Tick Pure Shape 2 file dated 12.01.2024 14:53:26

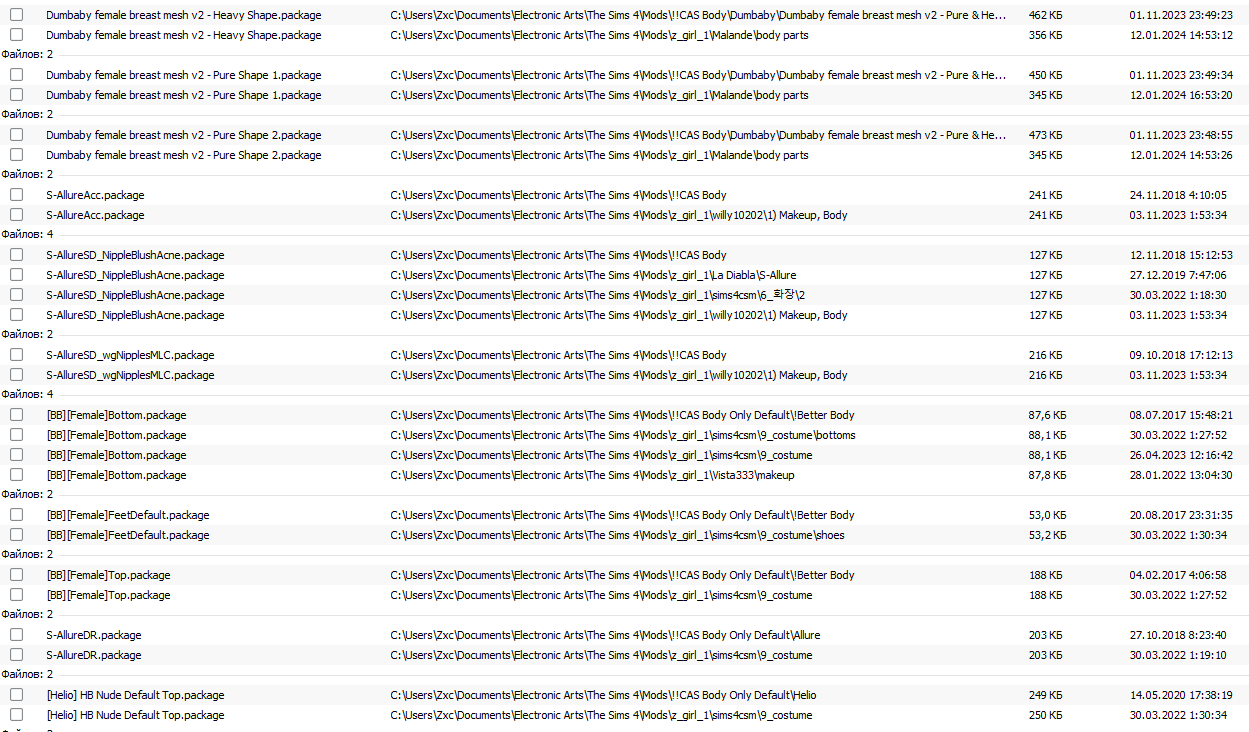point(16,155)
